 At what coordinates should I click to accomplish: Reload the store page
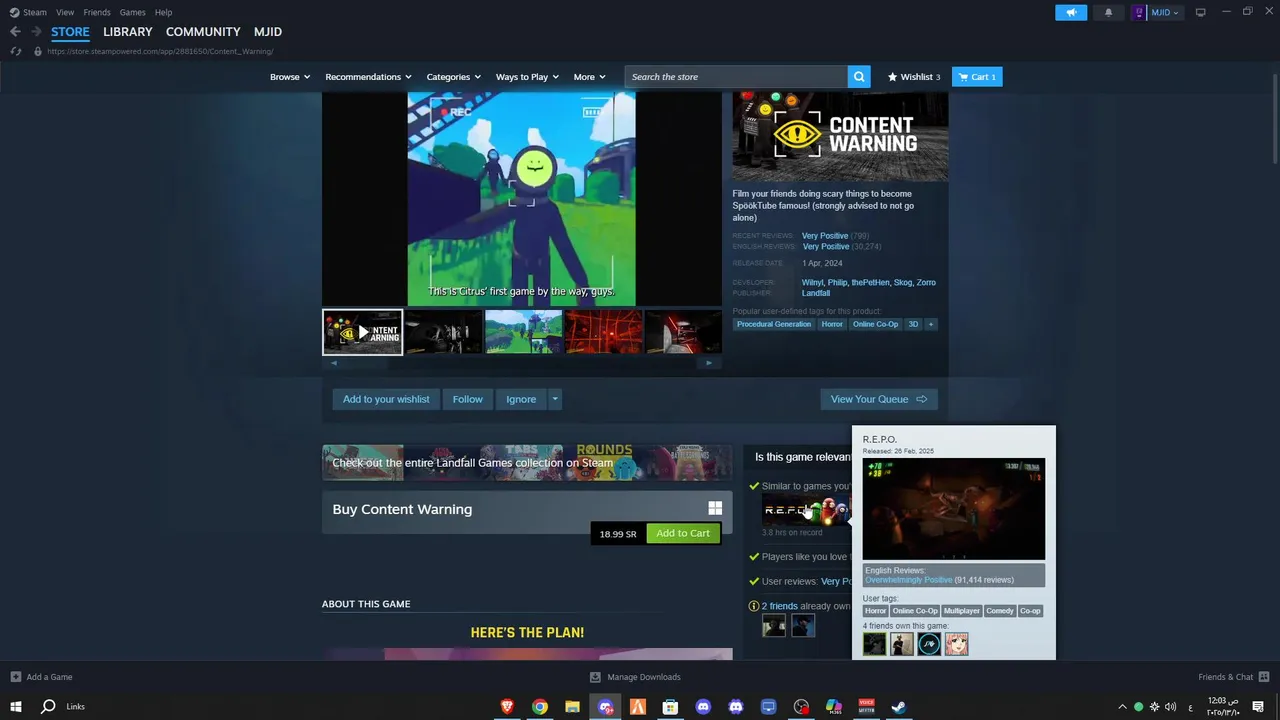(x=15, y=51)
